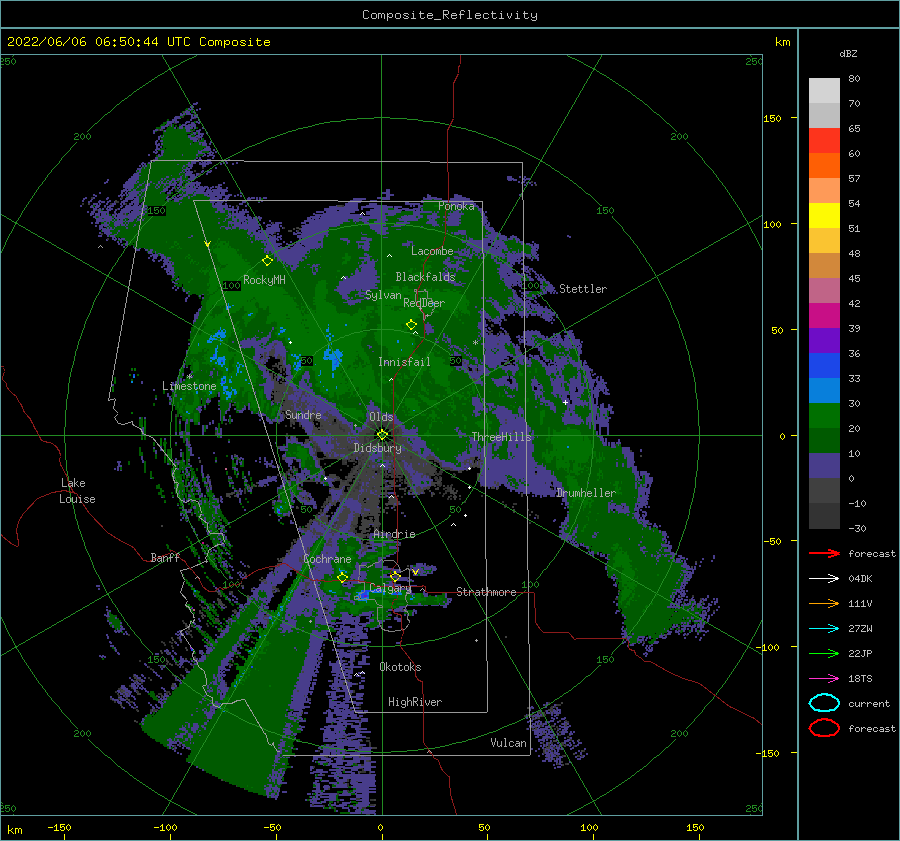
Task: Click the dBZ legend heading
Action: click(x=848, y=53)
